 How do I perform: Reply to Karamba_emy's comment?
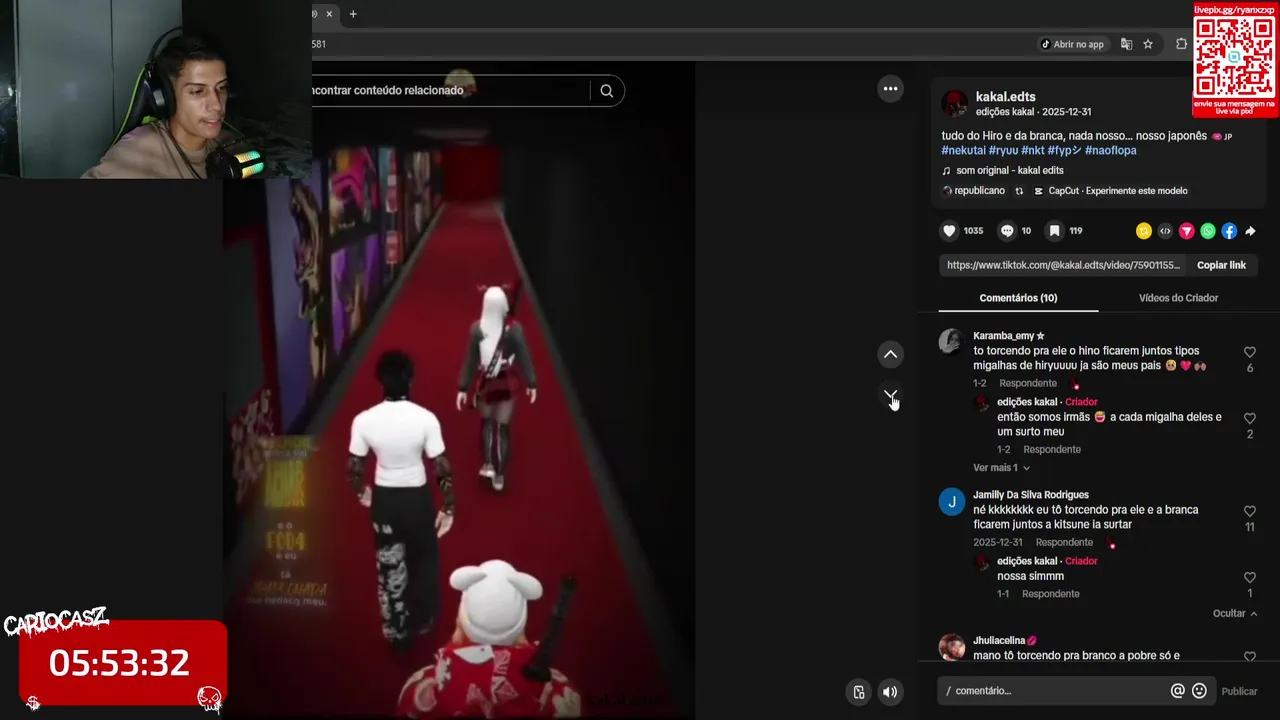(1028, 383)
